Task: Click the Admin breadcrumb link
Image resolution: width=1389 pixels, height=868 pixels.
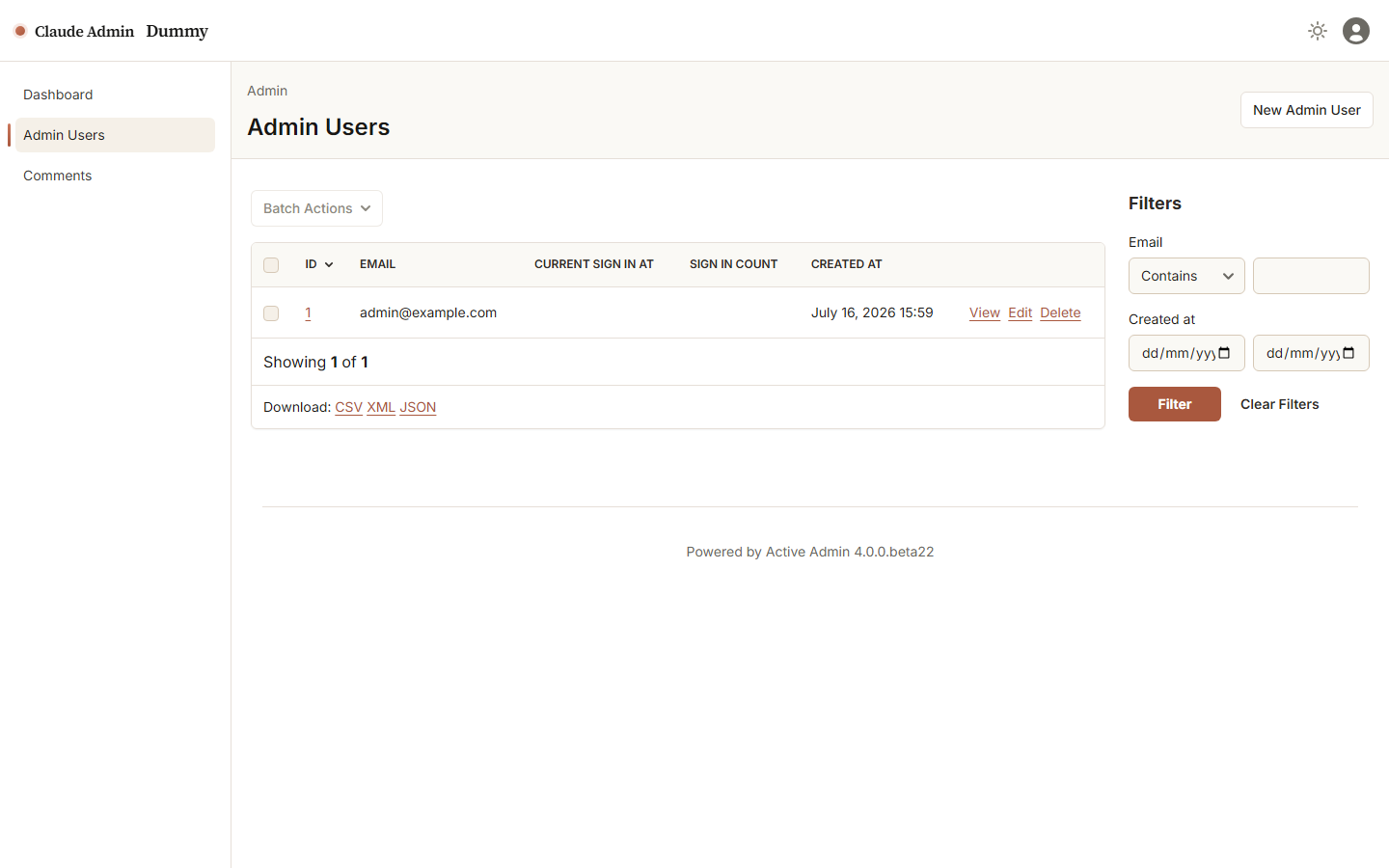Action: (x=267, y=91)
